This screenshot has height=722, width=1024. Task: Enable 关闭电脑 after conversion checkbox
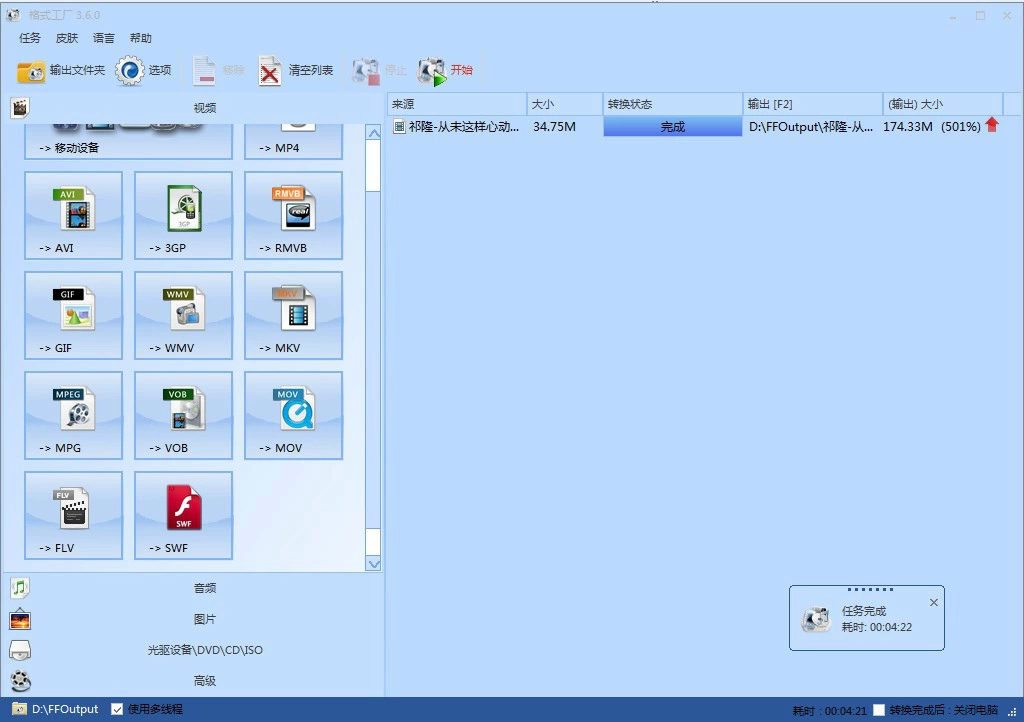pyautogui.click(x=879, y=710)
